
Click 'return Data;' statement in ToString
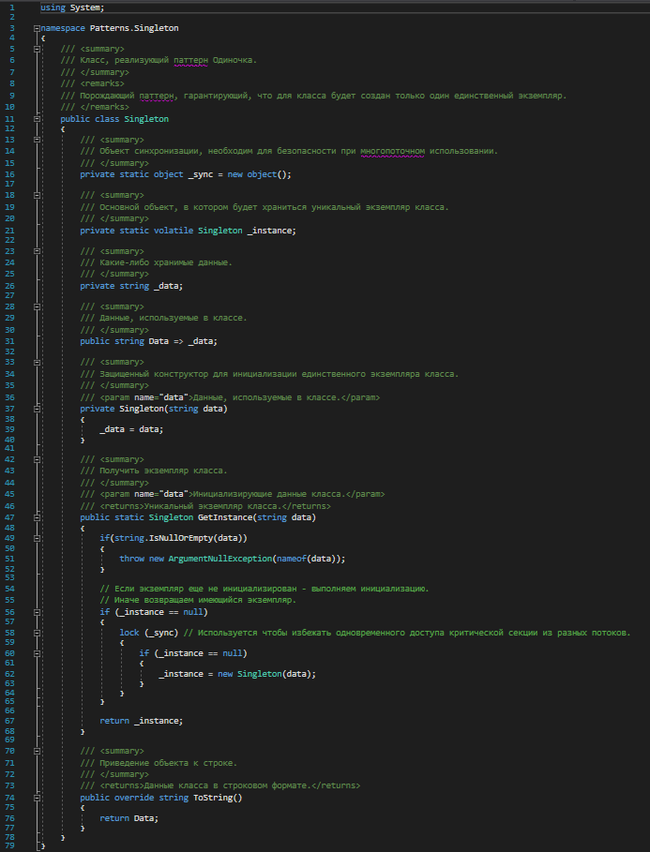coord(129,818)
